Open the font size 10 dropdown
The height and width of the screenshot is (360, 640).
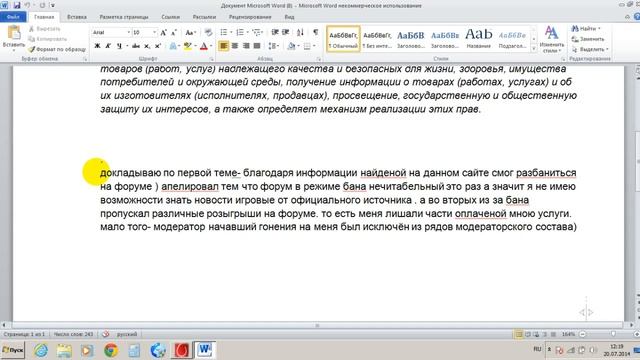(x=154, y=32)
